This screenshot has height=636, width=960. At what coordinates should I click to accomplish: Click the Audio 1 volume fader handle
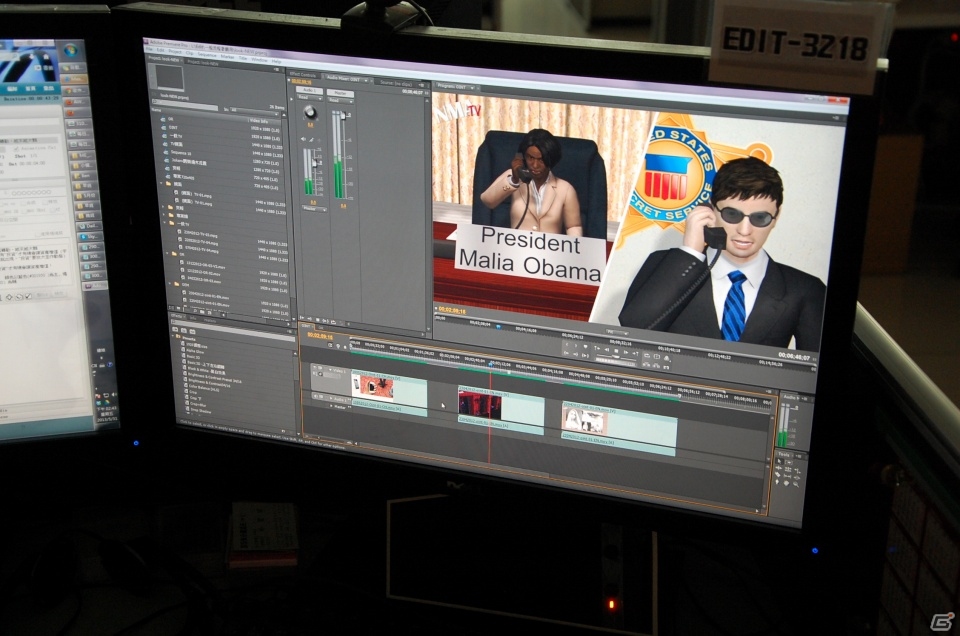tap(314, 163)
